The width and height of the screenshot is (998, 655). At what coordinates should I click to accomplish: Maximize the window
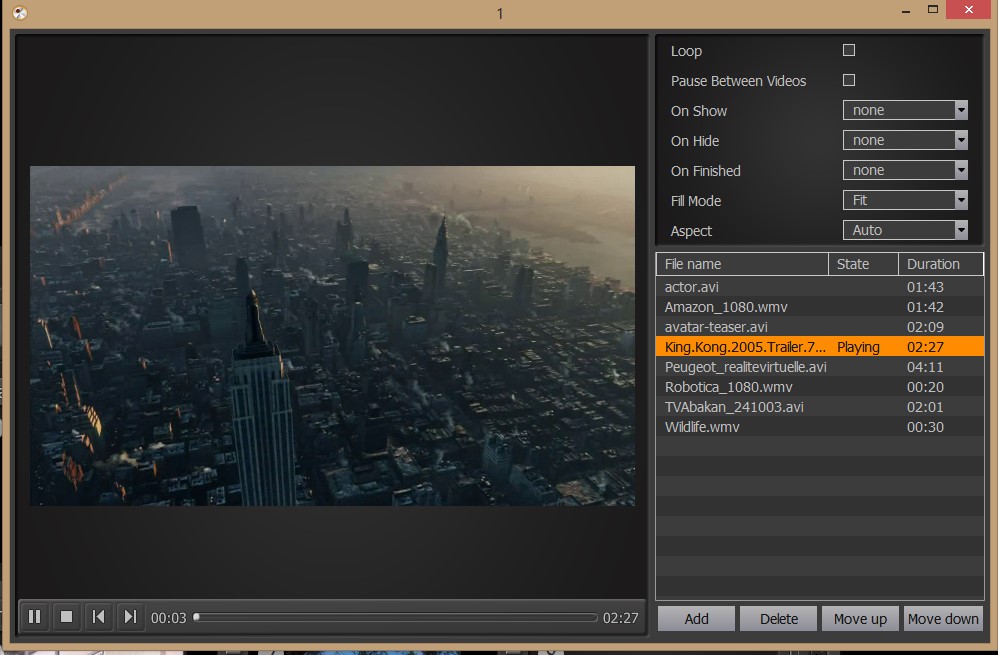[x=932, y=10]
